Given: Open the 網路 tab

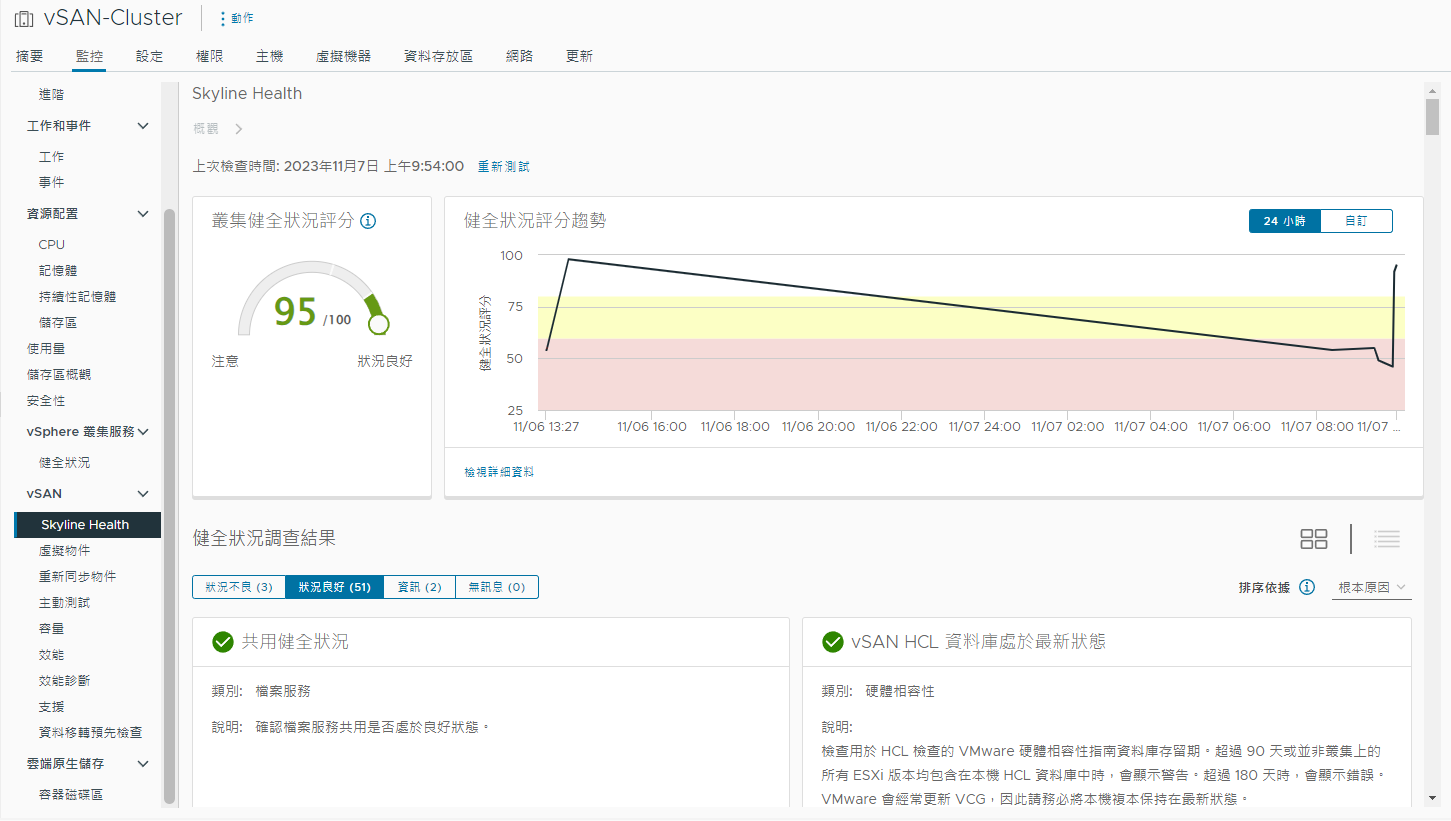Looking at the screenshot, I should [x=519, y=56].
